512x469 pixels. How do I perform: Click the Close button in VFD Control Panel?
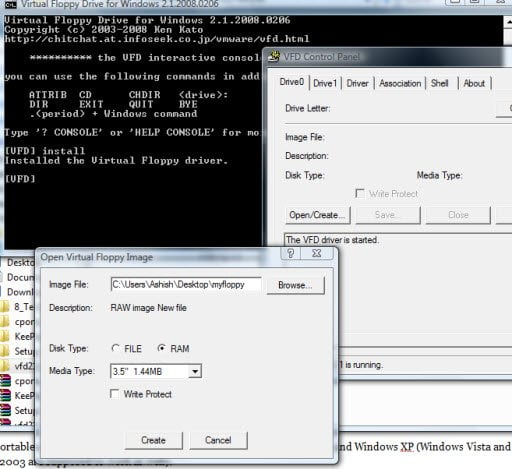tap(458, 215)
